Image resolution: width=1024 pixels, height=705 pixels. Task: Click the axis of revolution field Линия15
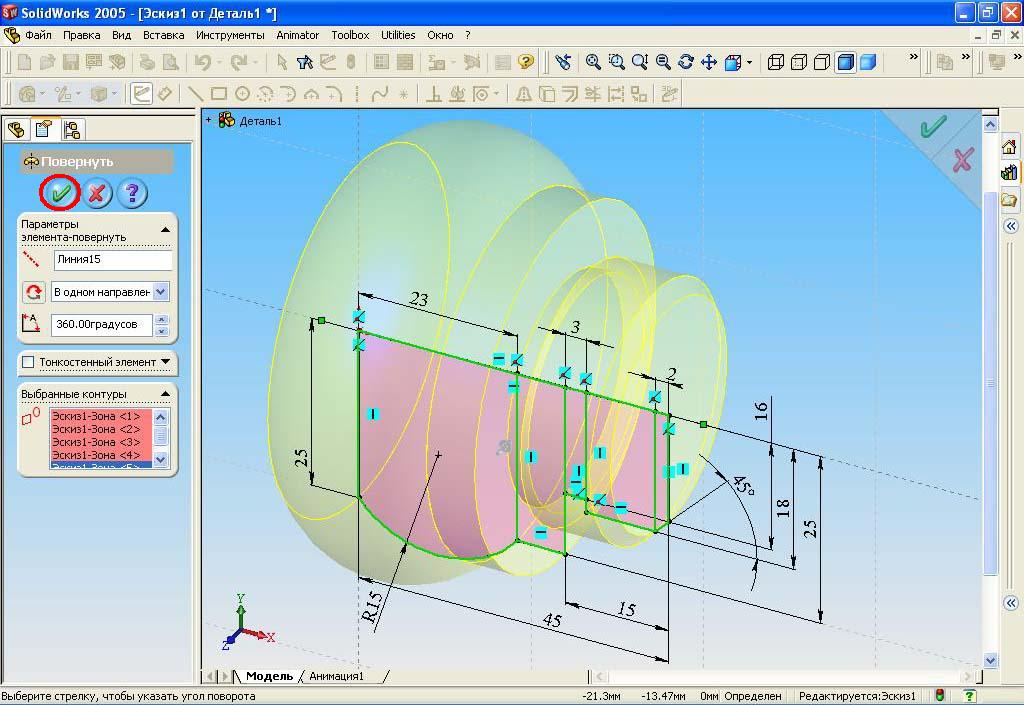[112, 259]
